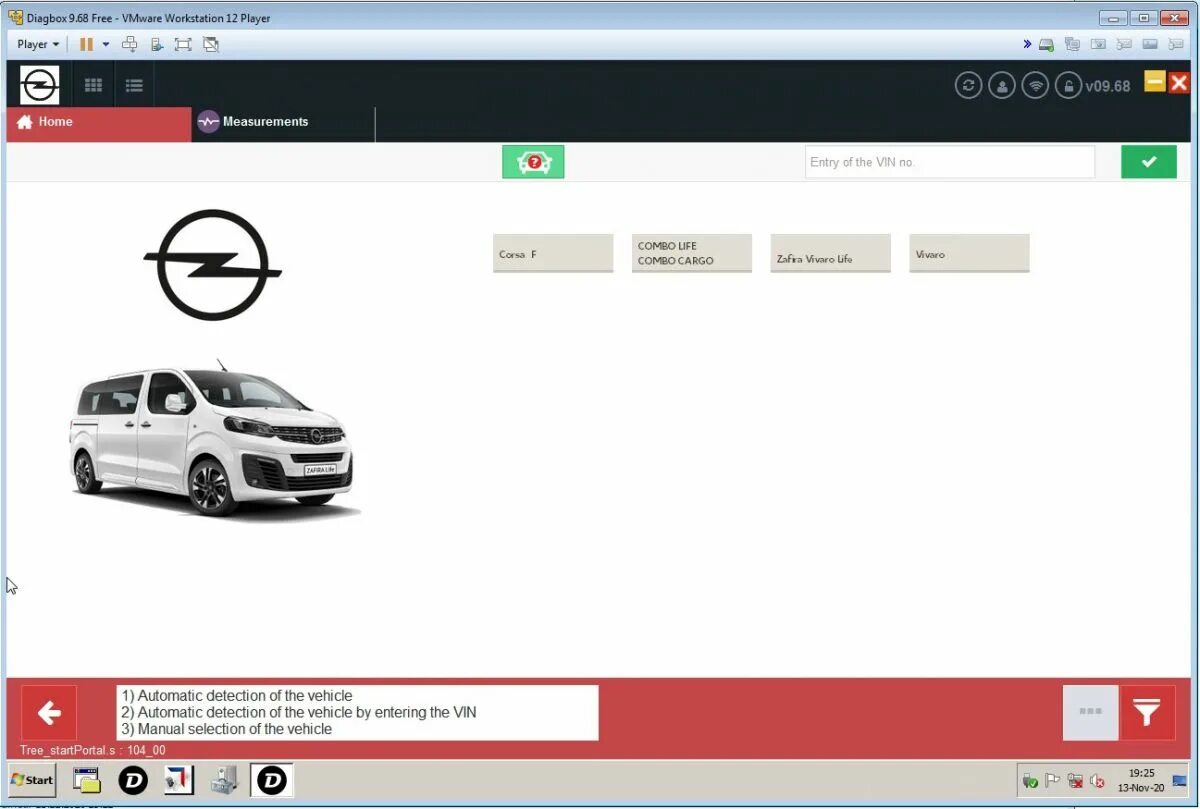Close Diagbox with red X button
The image size is (1200, 809).
point(1178,82)
